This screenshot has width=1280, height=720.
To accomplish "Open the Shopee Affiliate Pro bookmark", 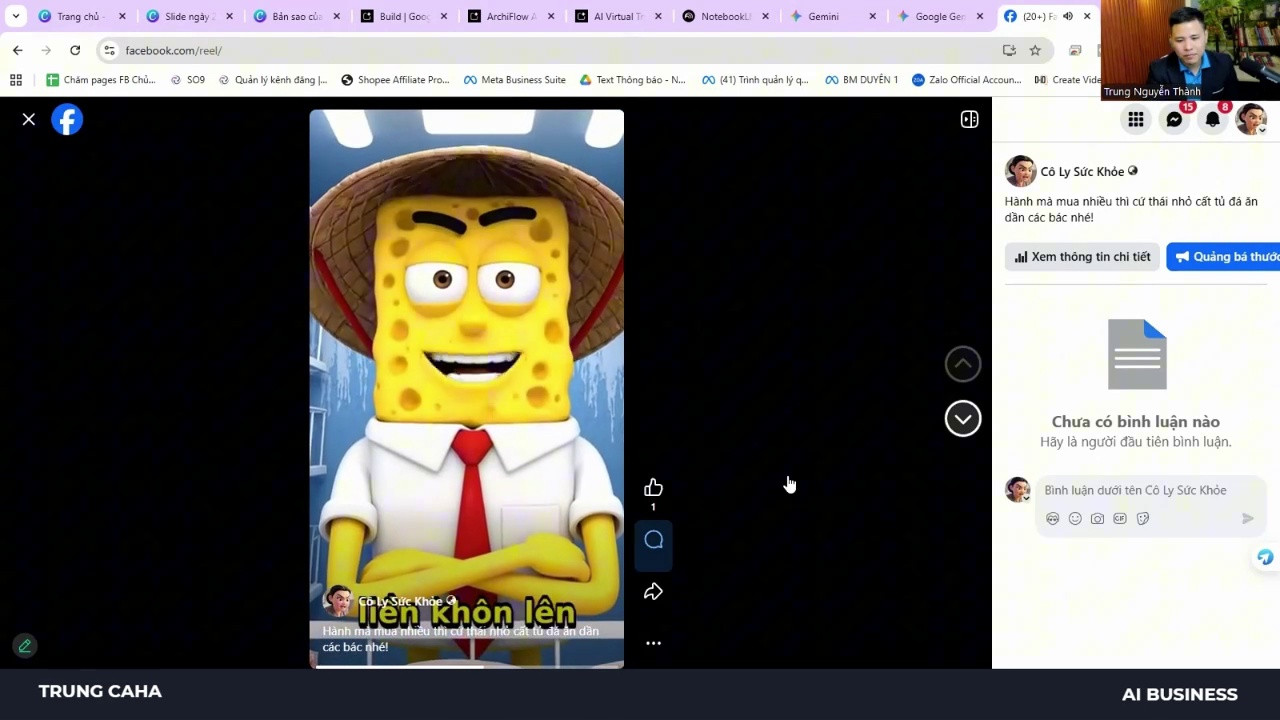I will point(395,80).
